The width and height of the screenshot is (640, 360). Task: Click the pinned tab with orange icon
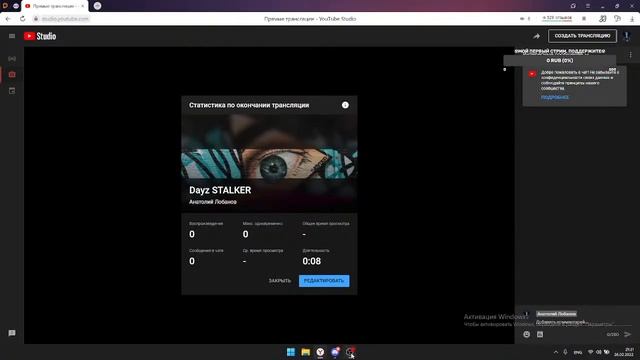5,6
